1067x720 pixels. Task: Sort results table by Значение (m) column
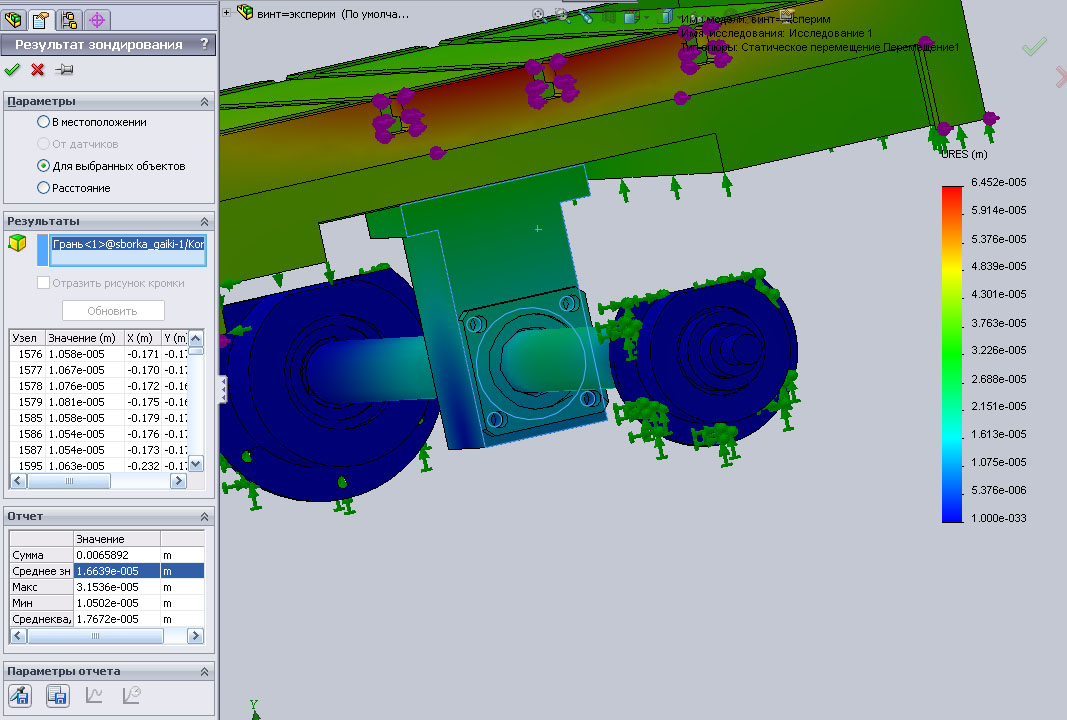pos(84,338)
